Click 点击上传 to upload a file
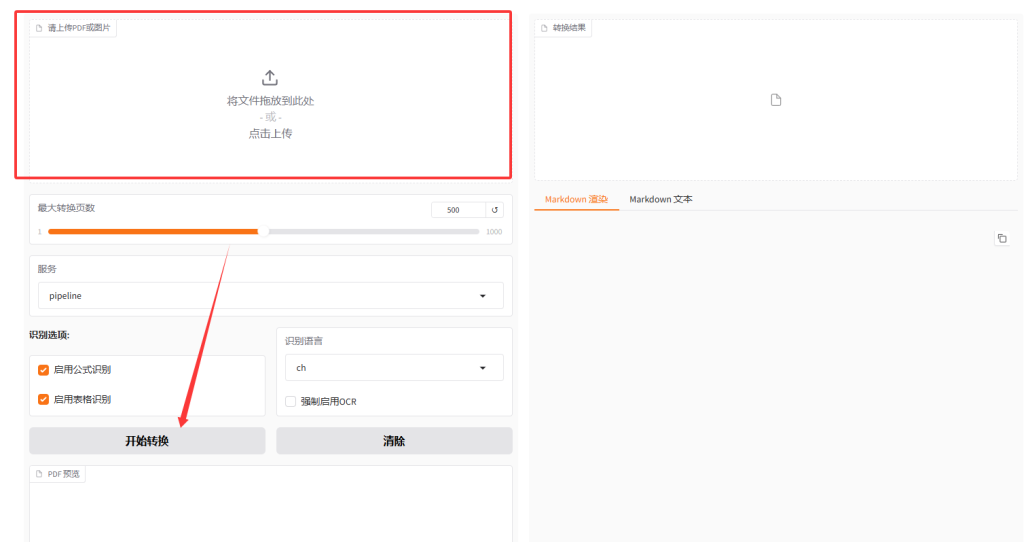 pos(270,133)
